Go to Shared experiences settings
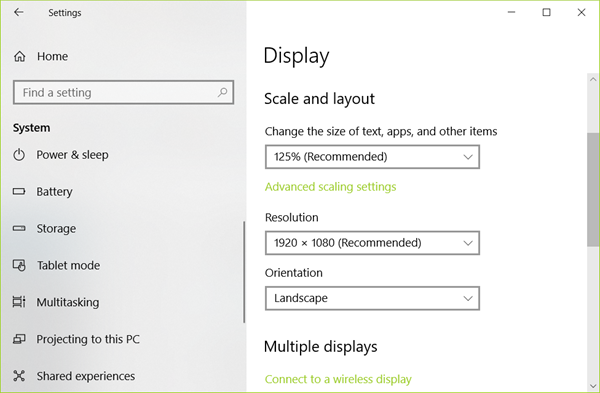Viewport: 600px width, 393px height. (x=86, y=376)
